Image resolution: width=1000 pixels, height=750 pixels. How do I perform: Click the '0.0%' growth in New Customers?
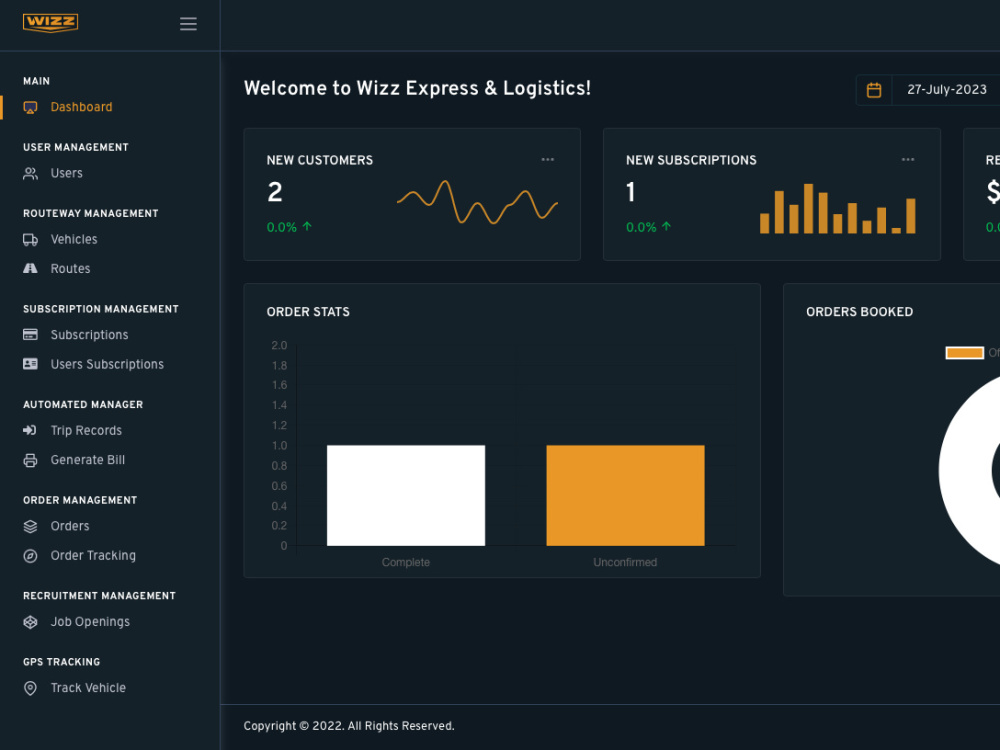pyautogui.click(x=282, y=227)
